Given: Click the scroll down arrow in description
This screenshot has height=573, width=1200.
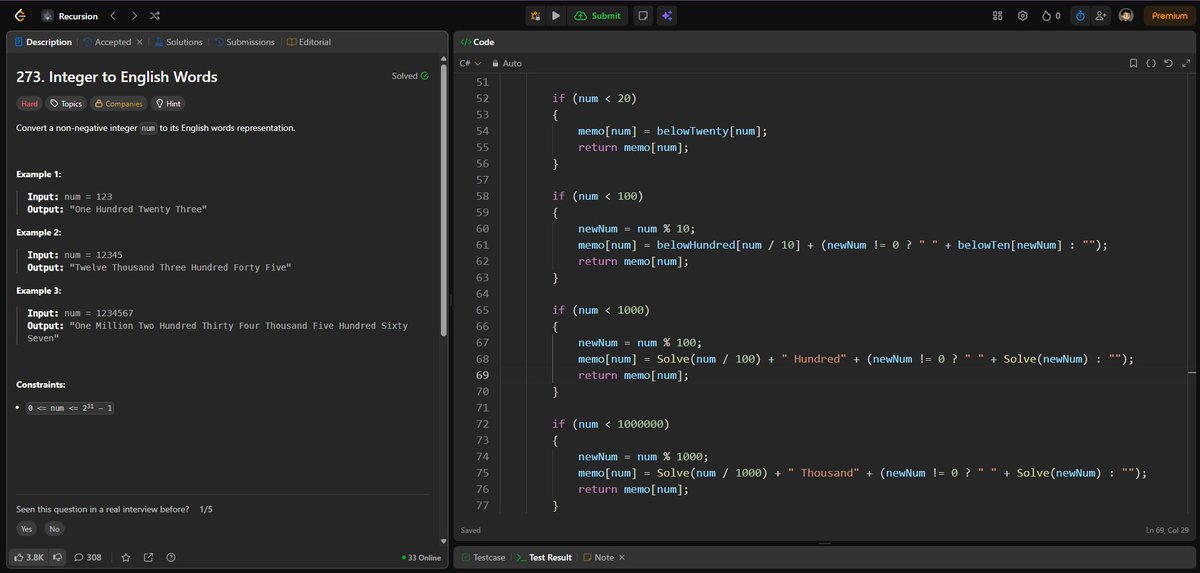Looking at the screenshot, I should (443, 541).
